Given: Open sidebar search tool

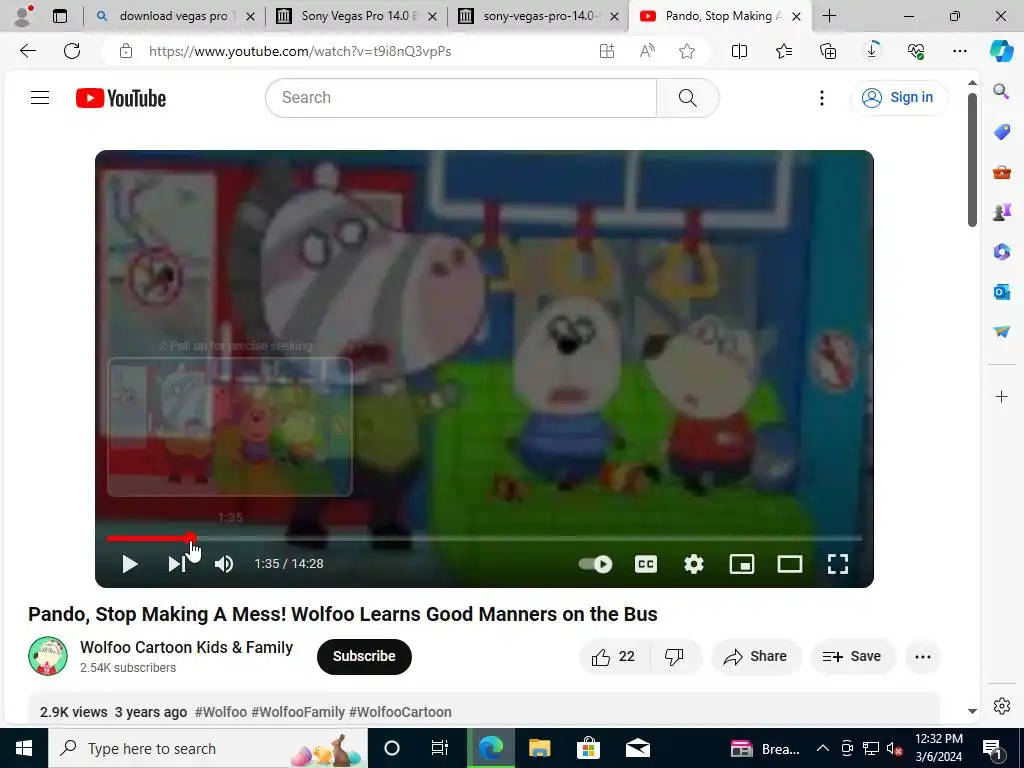Looking at the screenshot, I should pyautogui.click(x=1001, y=91).
